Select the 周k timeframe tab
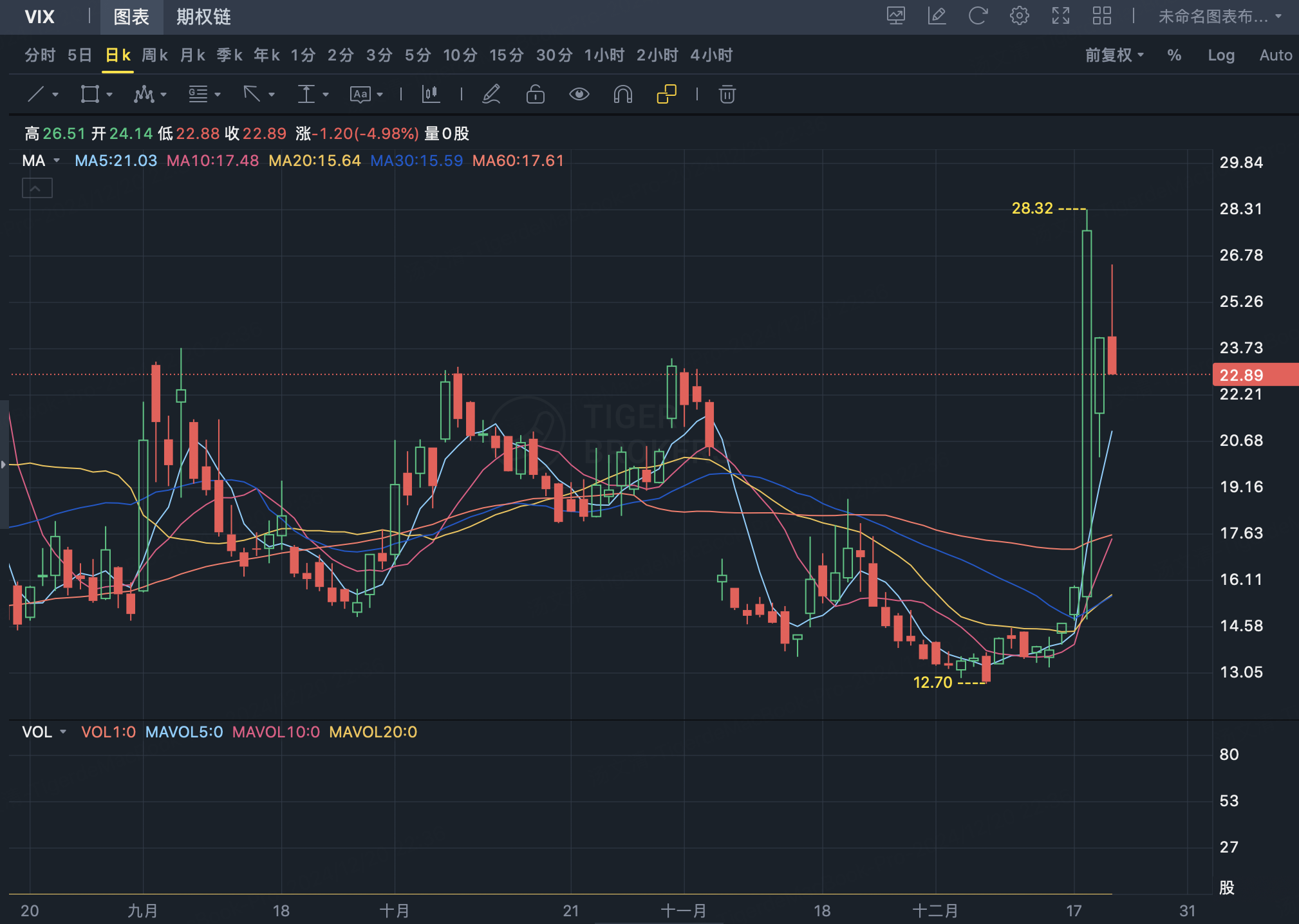 tap(154, 55)
